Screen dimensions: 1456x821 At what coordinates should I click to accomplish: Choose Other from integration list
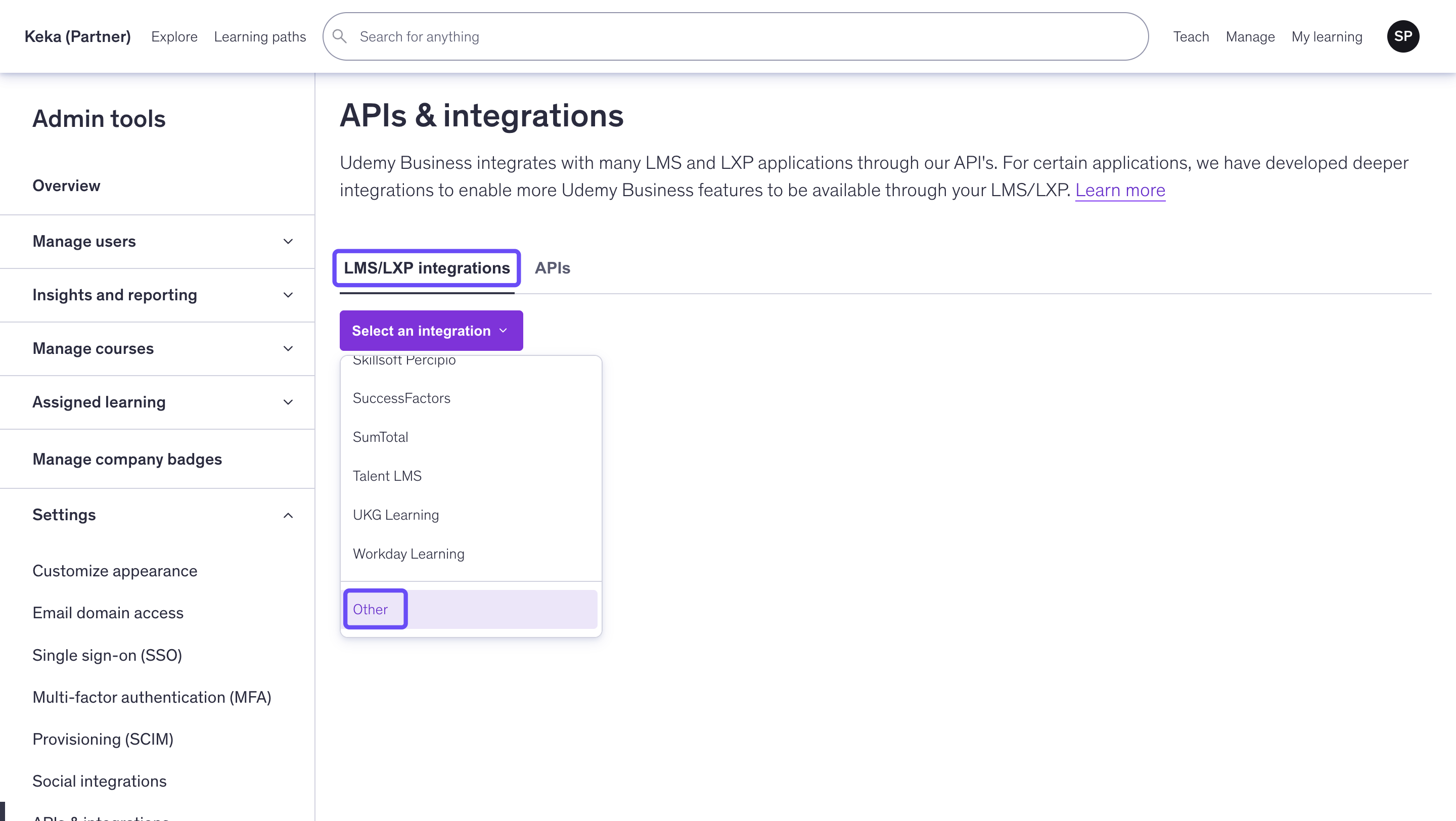click(x=371, y=609)
